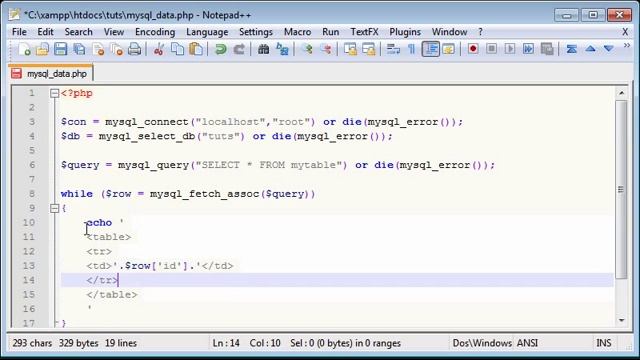Save the recorded macro icon
Screen dimensions: 640x360
pyautogui.click(x=547, y=49)
